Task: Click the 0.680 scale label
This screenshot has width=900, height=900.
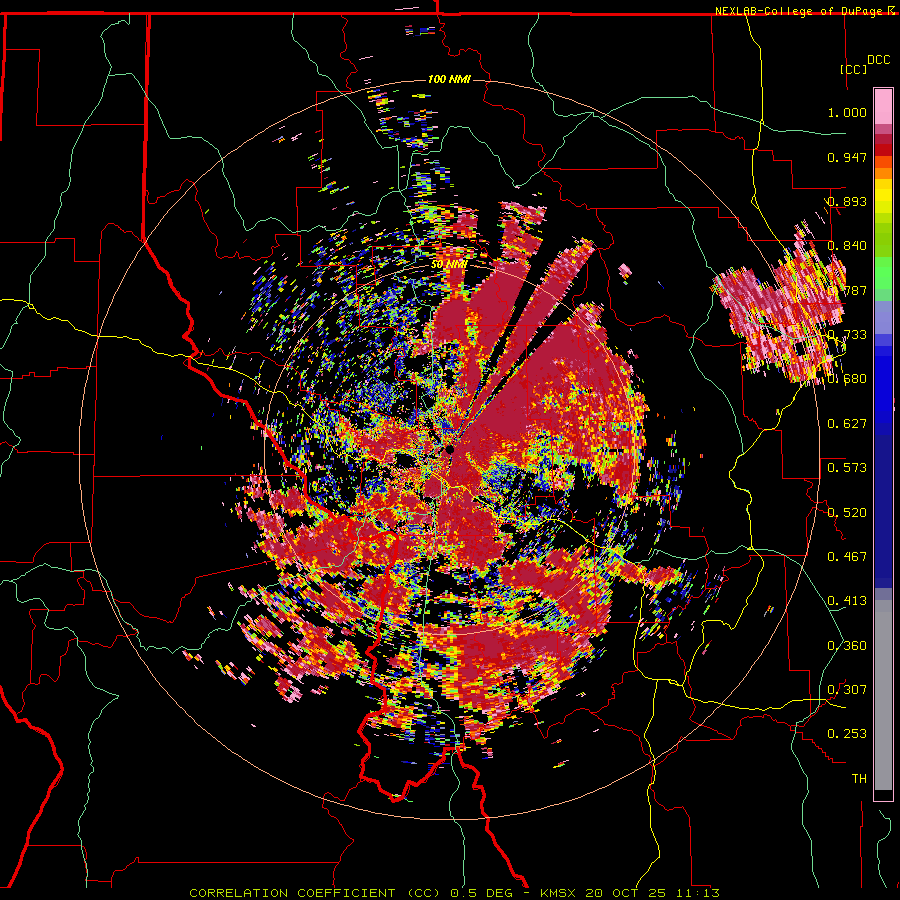Action: point(847,379)
